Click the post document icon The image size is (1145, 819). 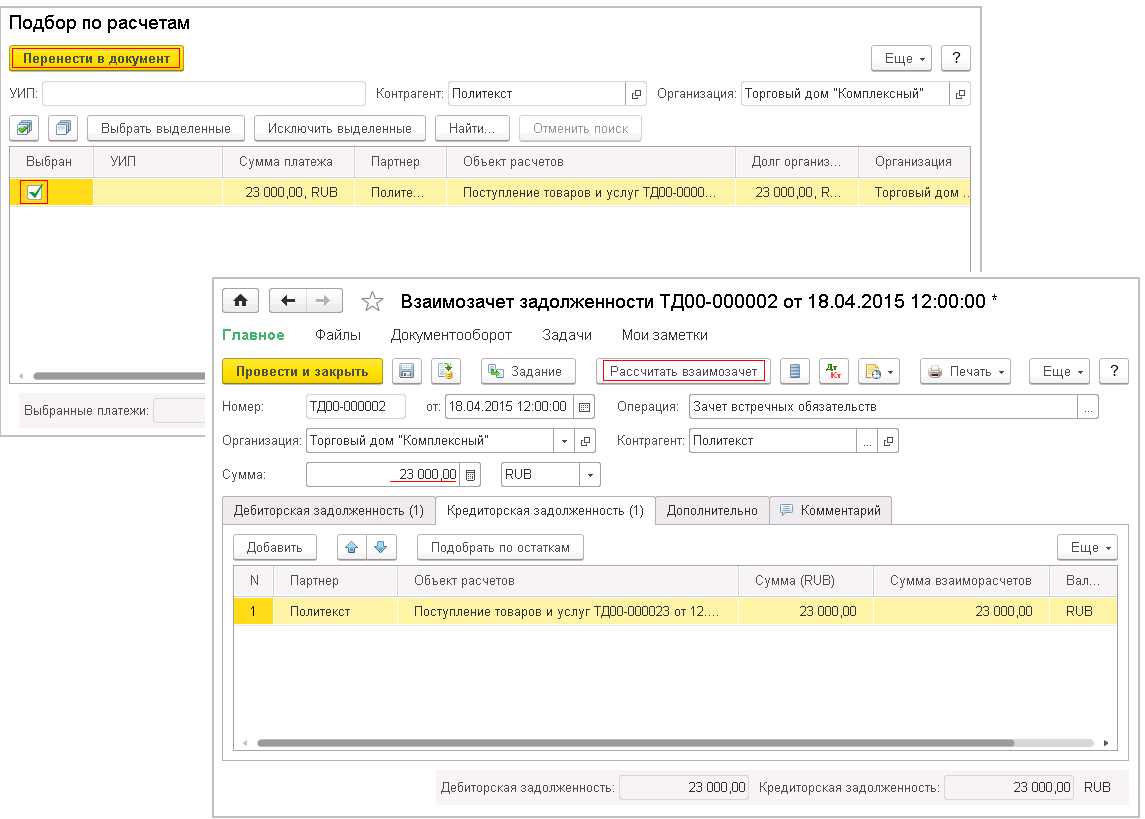point(446,371)
